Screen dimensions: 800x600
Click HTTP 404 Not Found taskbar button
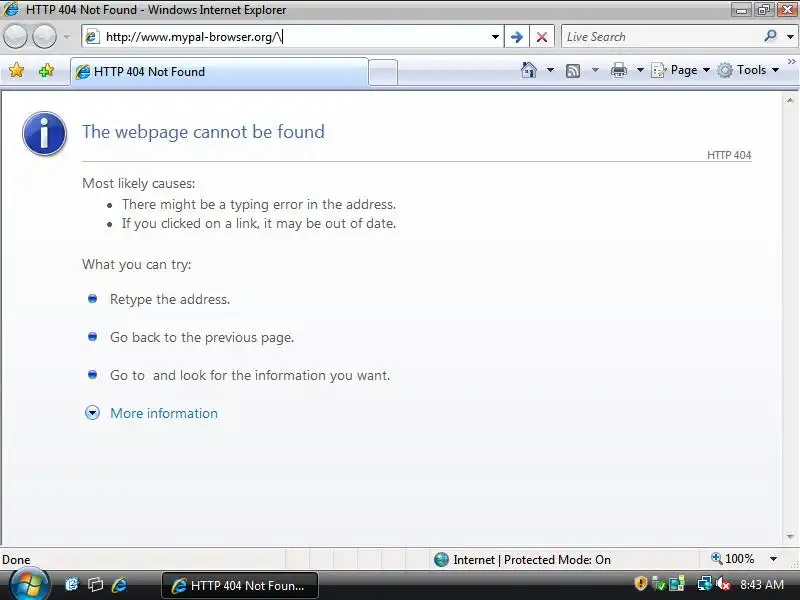[x=240, y=585]
